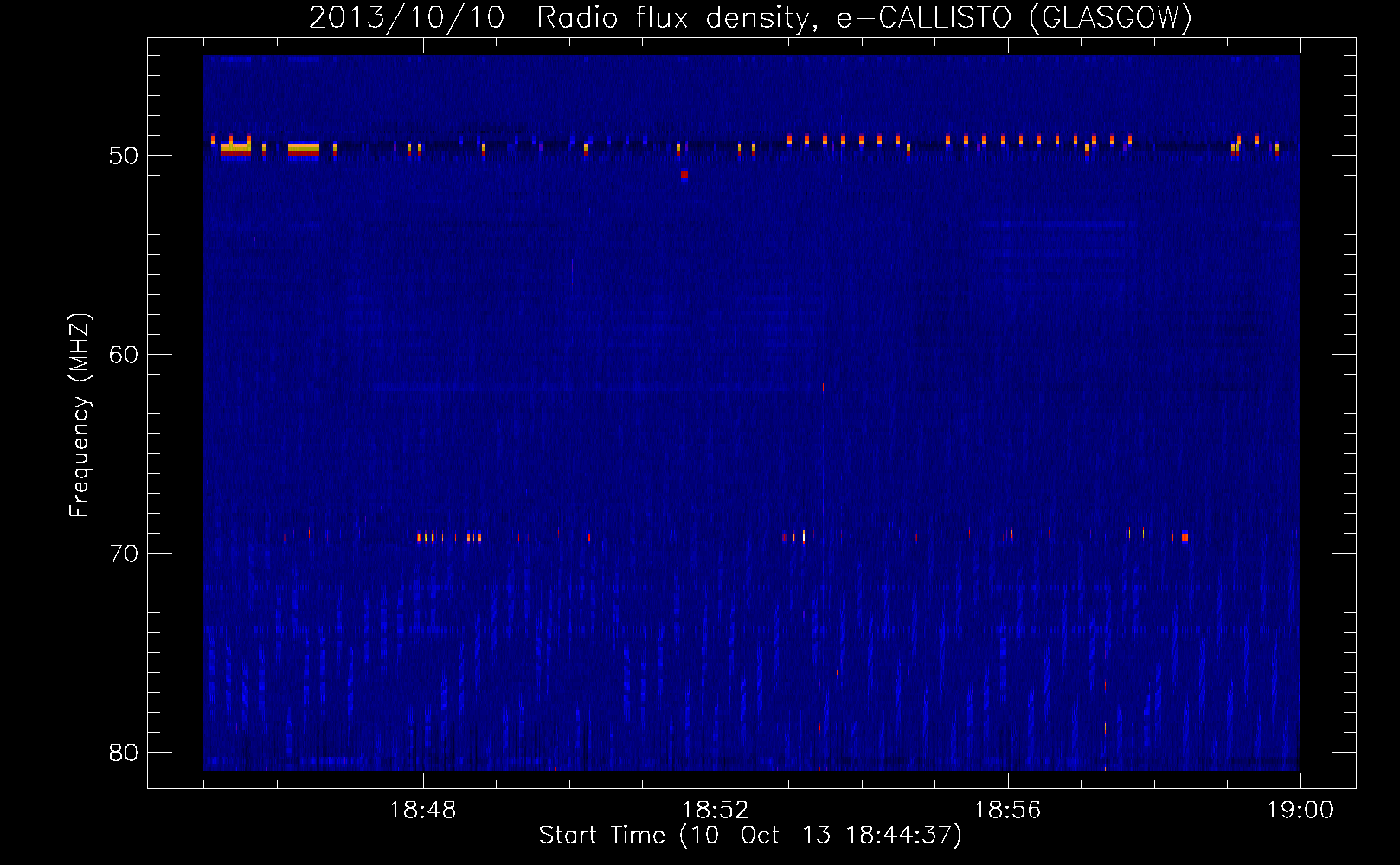
Task: Click the plot title text "2013/10/10 Radio flux density, e-CALLISTO (GLASGOW)"
Action: 751,17
